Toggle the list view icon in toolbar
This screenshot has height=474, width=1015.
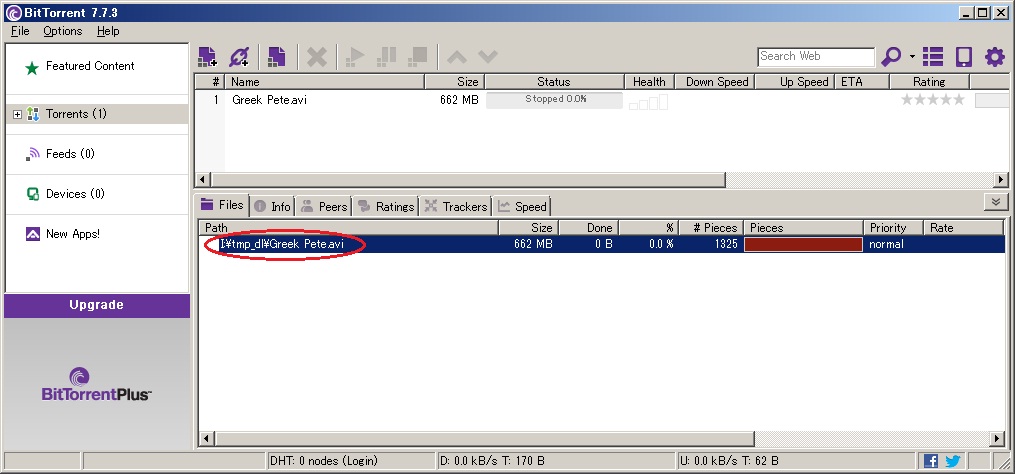(933, 57)
